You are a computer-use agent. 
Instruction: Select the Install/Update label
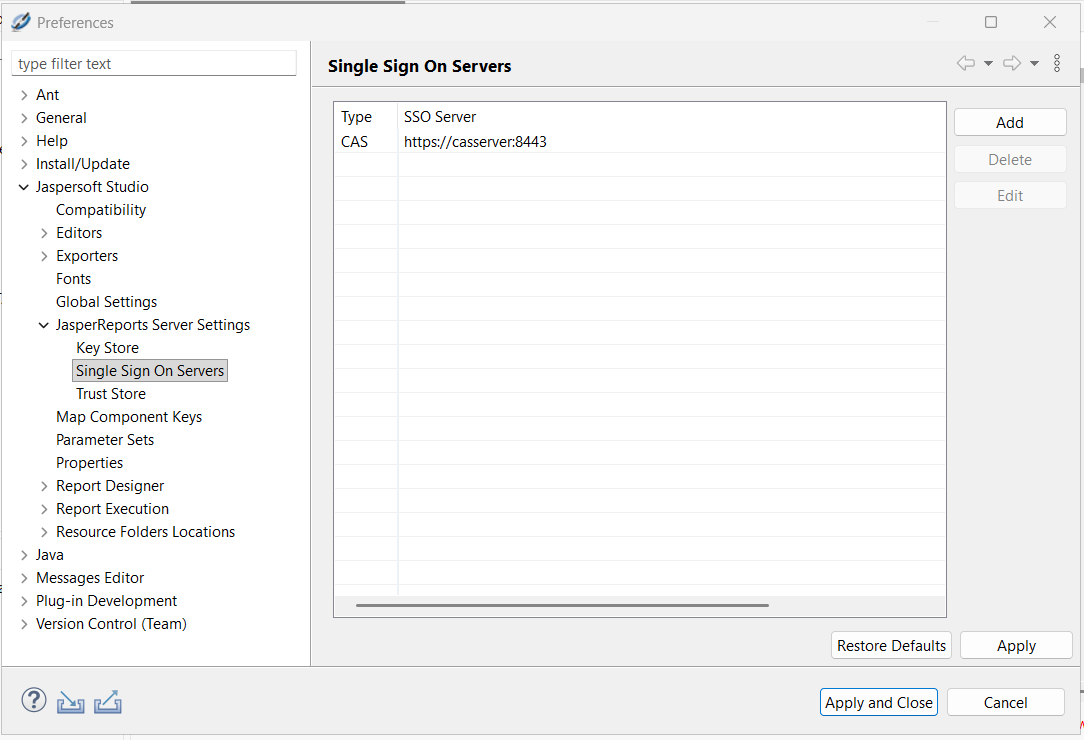point(82,164)
